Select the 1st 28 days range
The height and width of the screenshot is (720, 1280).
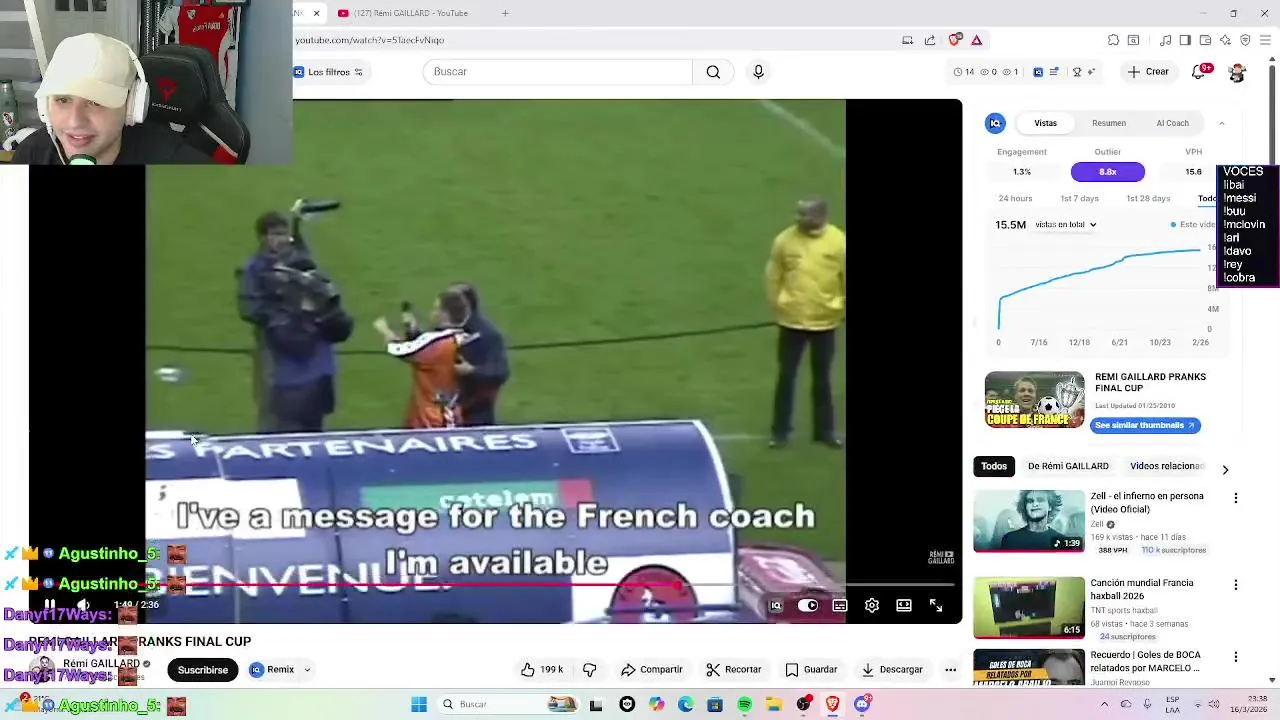(1148, 198)
